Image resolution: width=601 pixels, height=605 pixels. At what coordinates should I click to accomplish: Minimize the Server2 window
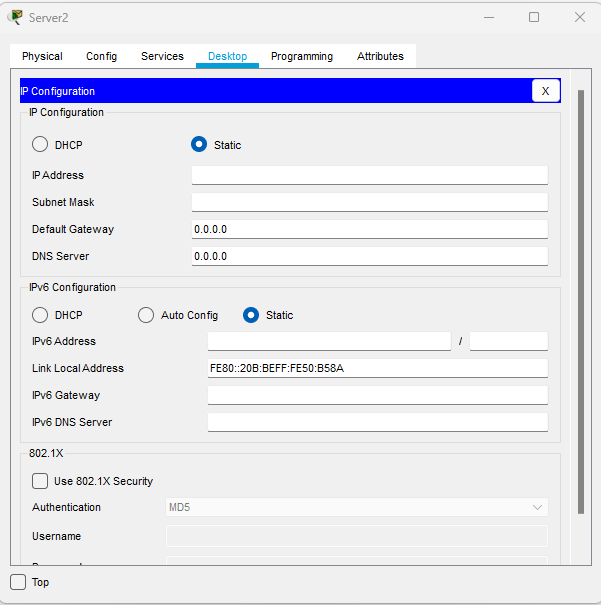[x=489, y=17]
